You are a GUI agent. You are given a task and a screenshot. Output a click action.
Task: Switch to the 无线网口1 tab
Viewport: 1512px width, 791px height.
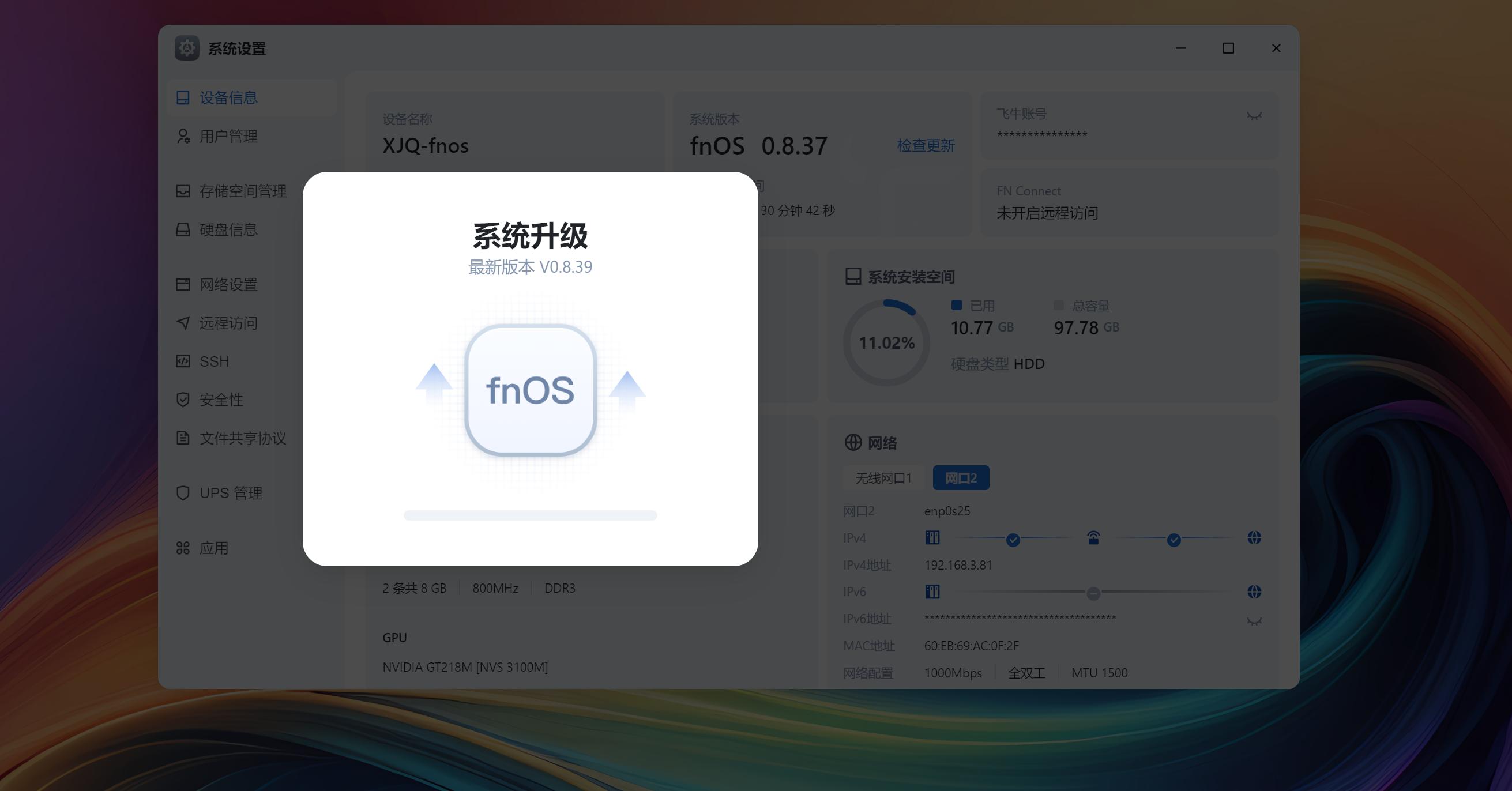click(883, 479)
